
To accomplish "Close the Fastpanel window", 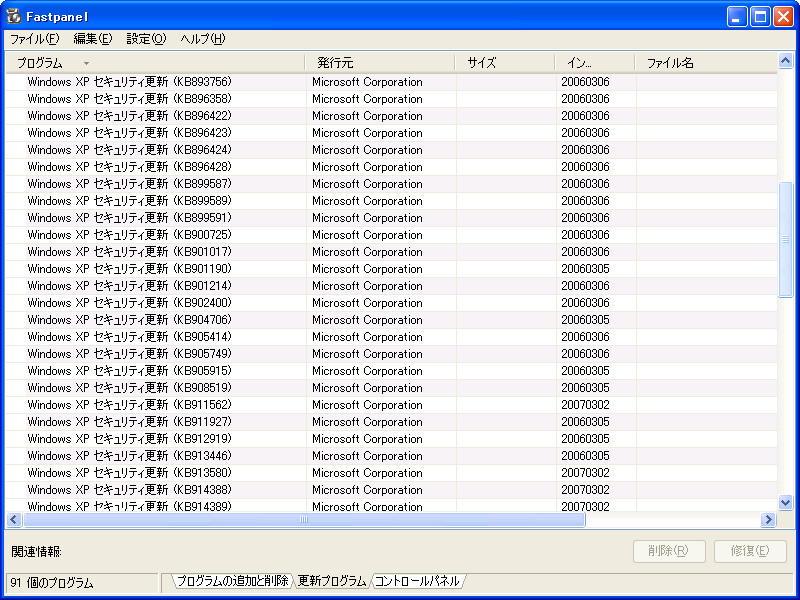I will click(x=783, y=17).
